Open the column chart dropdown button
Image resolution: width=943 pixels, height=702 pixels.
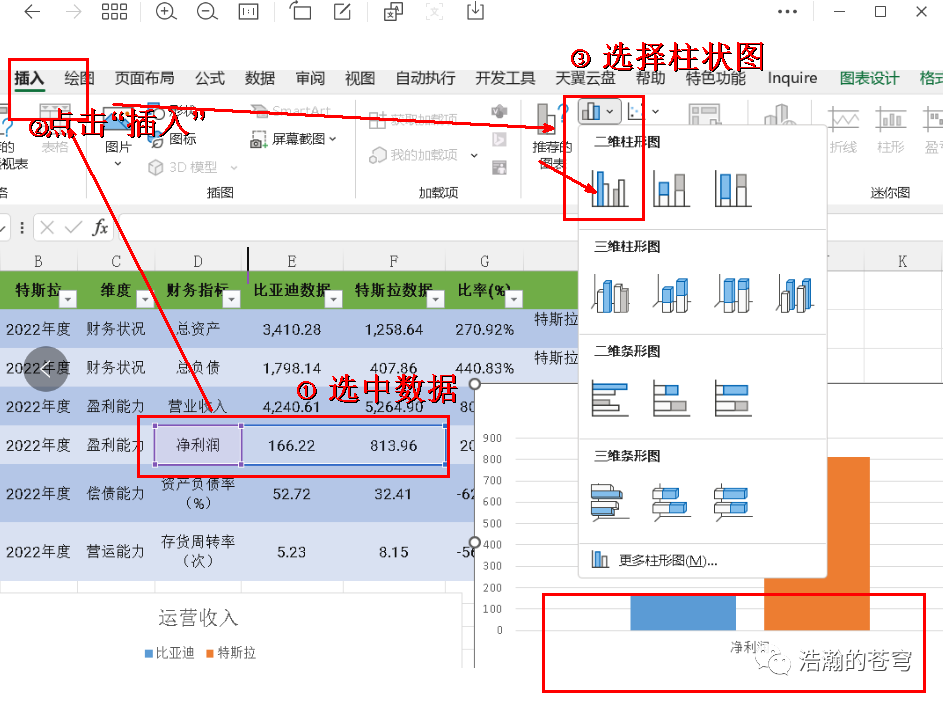(598, 111)
